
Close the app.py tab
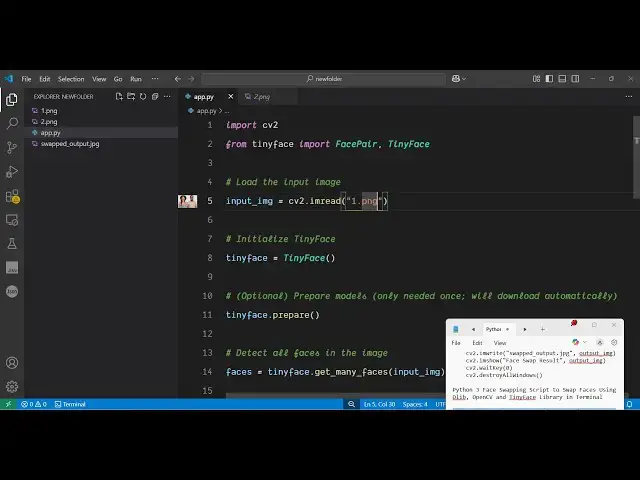[x=231, y=97]
